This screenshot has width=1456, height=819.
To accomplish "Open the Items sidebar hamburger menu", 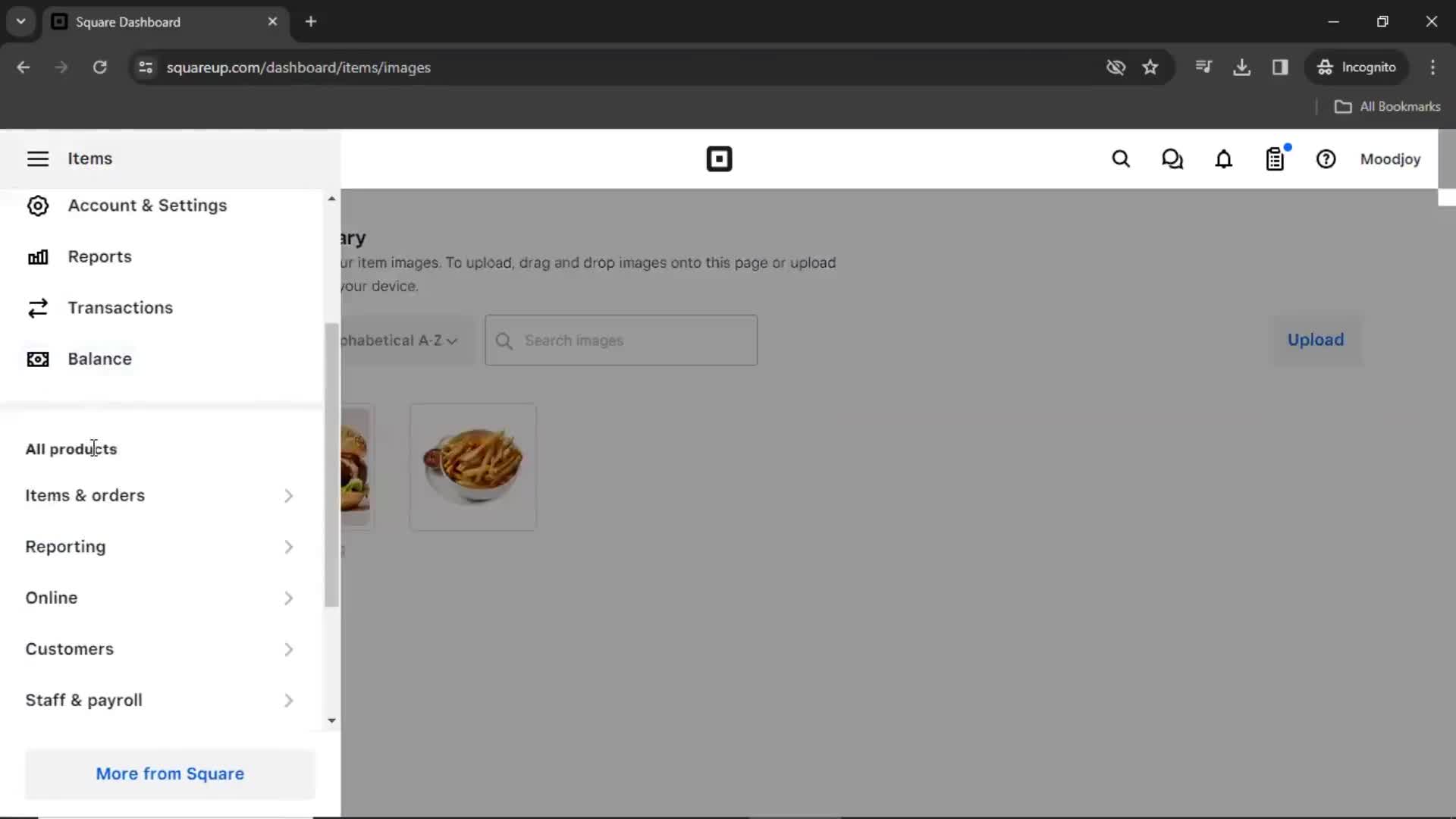I will coord(37,158).
